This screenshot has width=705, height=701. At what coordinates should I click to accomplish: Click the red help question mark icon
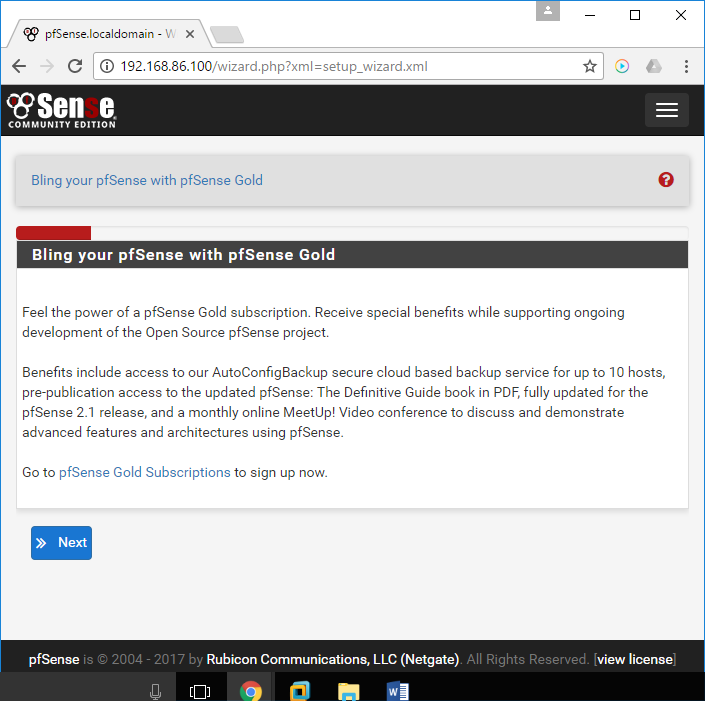(x=666, y=180)
